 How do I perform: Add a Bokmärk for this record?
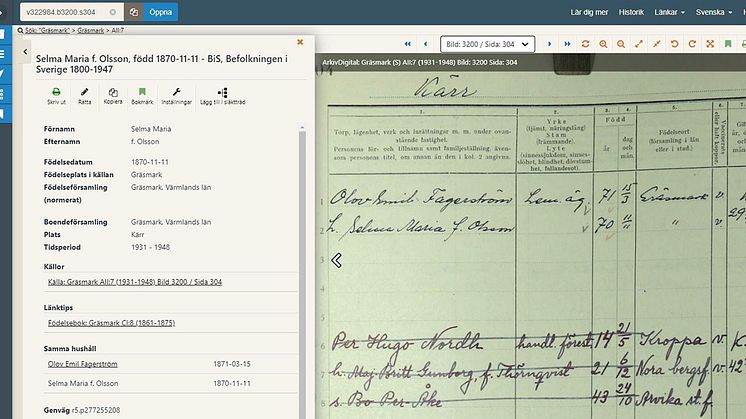(142, 96)
